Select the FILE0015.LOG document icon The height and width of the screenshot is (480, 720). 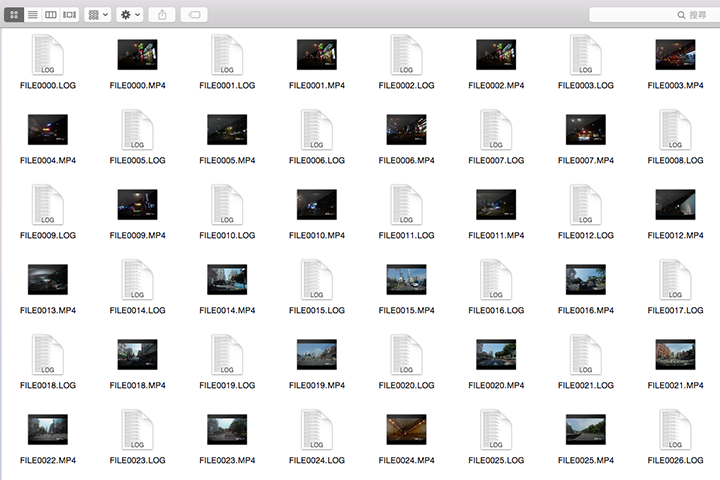(x=317, y=279)
